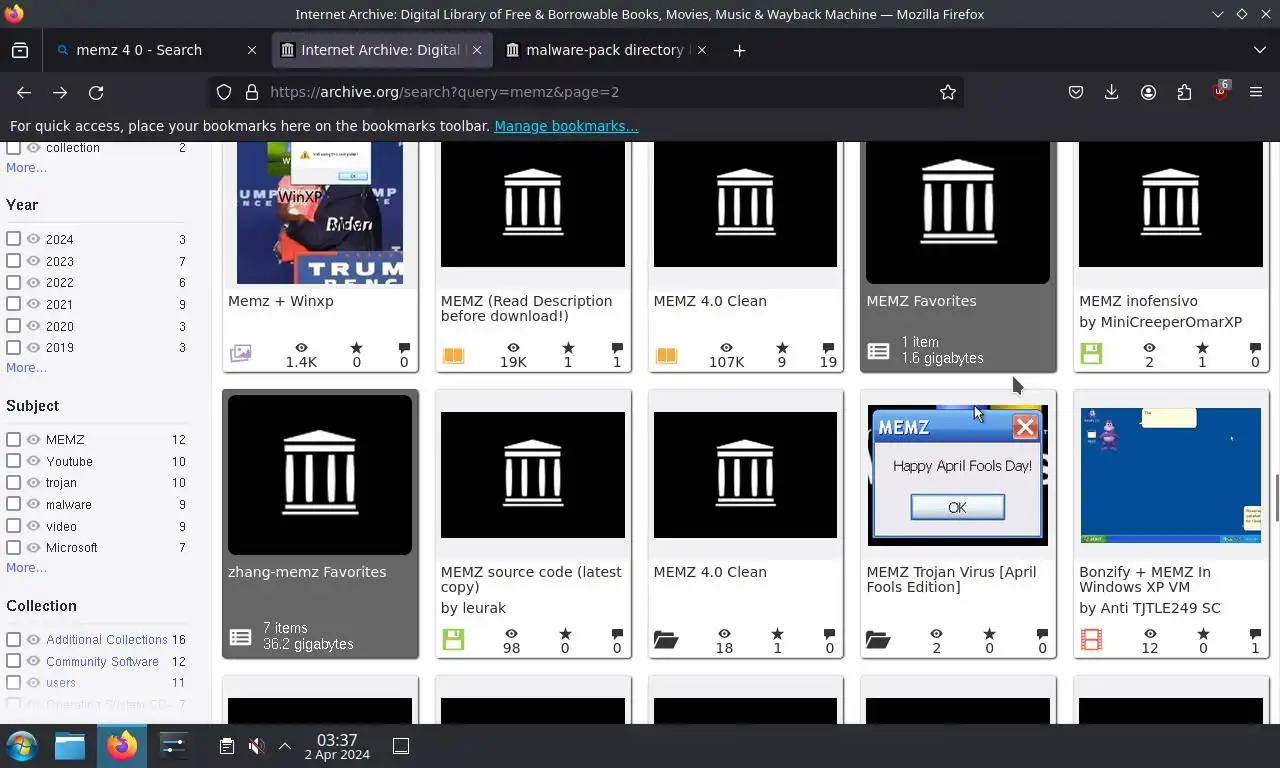The height and width of the screenshot is (768, 1280).
Task: Check the 2021 year filter checkbox
Action: (13, 304)
